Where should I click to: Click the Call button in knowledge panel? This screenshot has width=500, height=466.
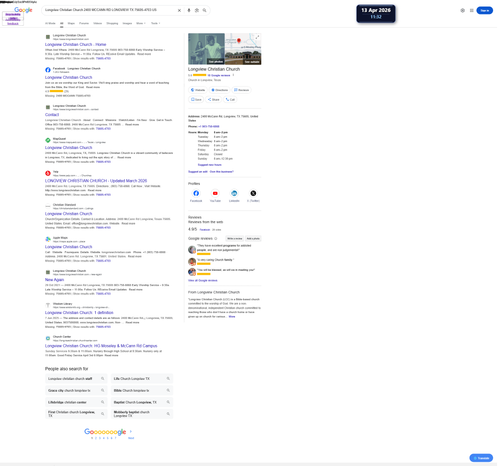point(230,99)
